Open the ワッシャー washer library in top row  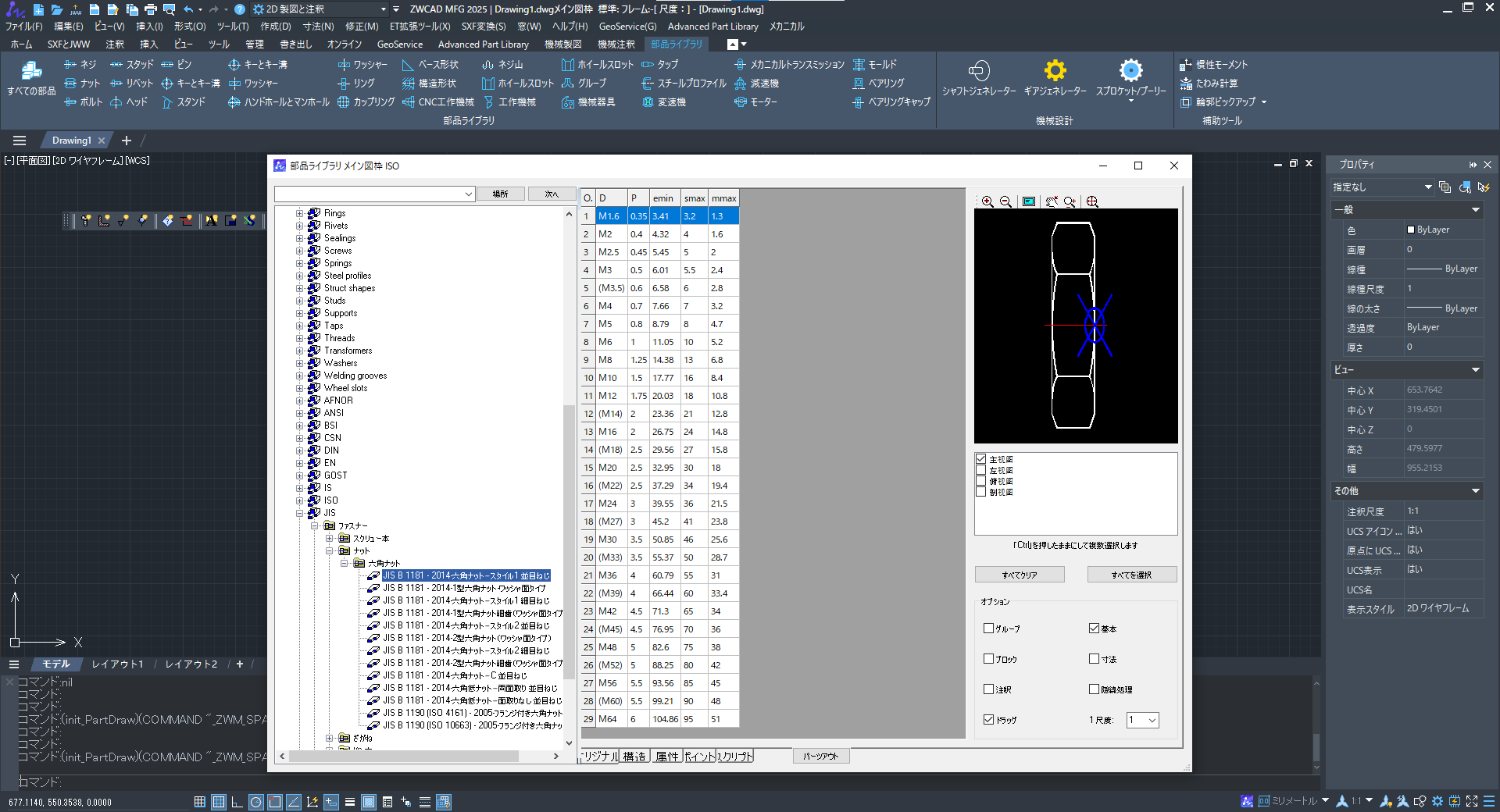tap(362, 64)
